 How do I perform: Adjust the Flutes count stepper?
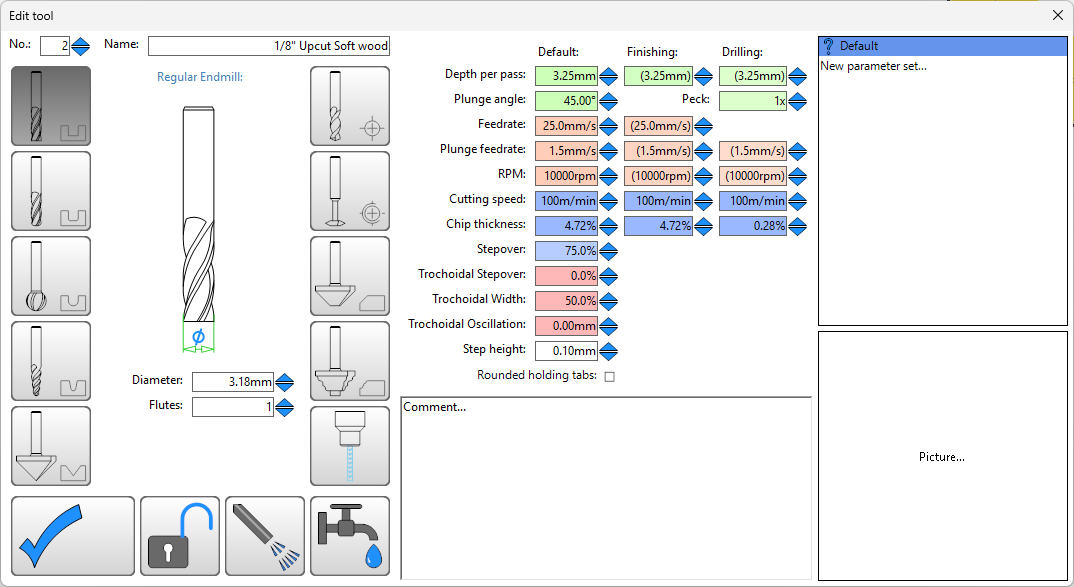click(x=285, y=407)
